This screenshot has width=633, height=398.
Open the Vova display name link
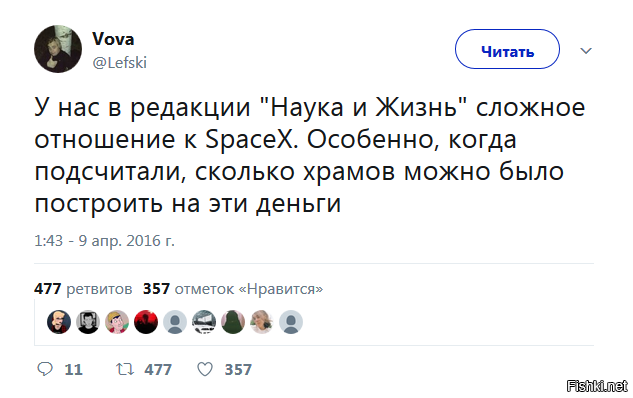click(113, 39)
